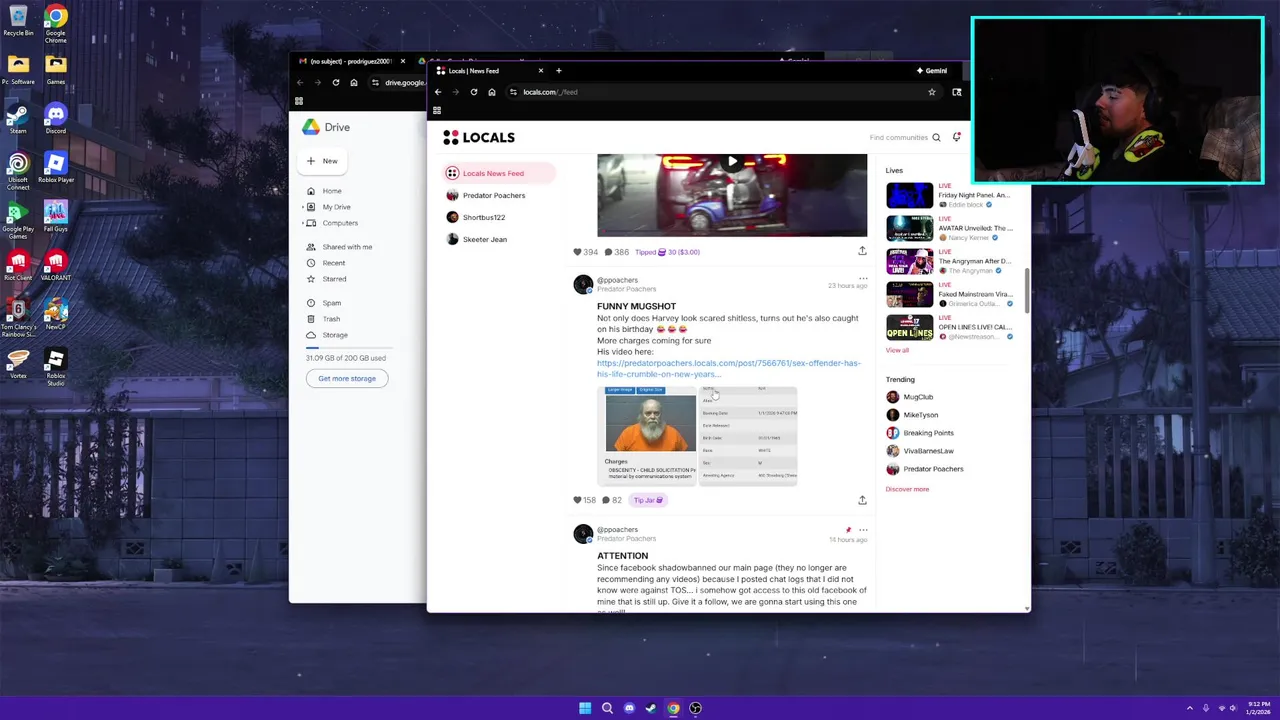Open the predatorpoachers.locals.com post link

point(728,368)
